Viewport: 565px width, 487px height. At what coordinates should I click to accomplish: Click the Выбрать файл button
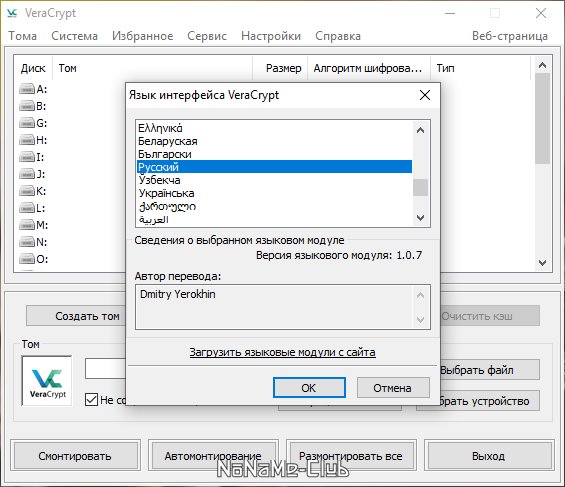pyautogui.click(x=490, y=370)
